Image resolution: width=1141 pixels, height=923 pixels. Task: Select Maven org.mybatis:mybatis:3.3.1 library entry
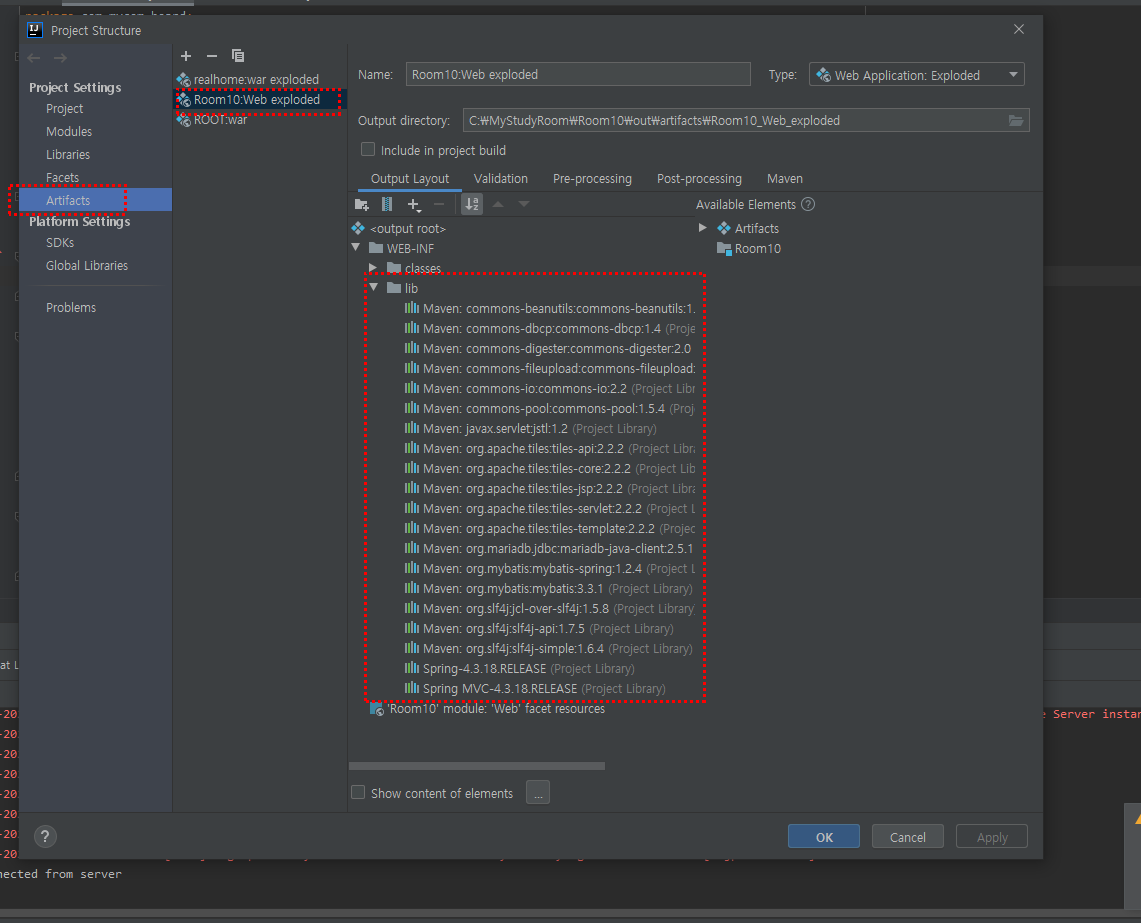tap(549, 589)
